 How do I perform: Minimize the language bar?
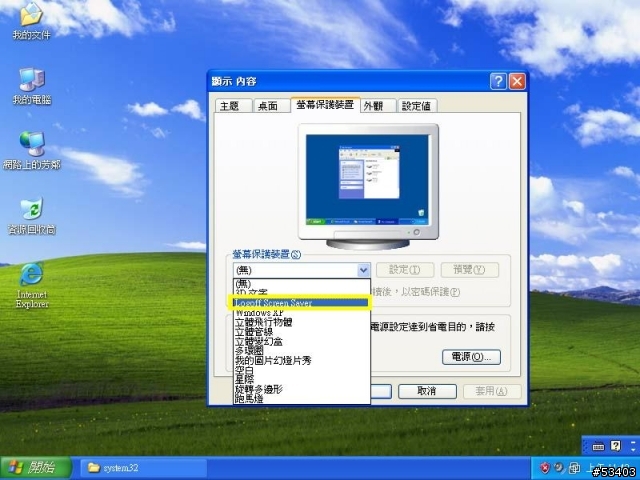[633, 442]
